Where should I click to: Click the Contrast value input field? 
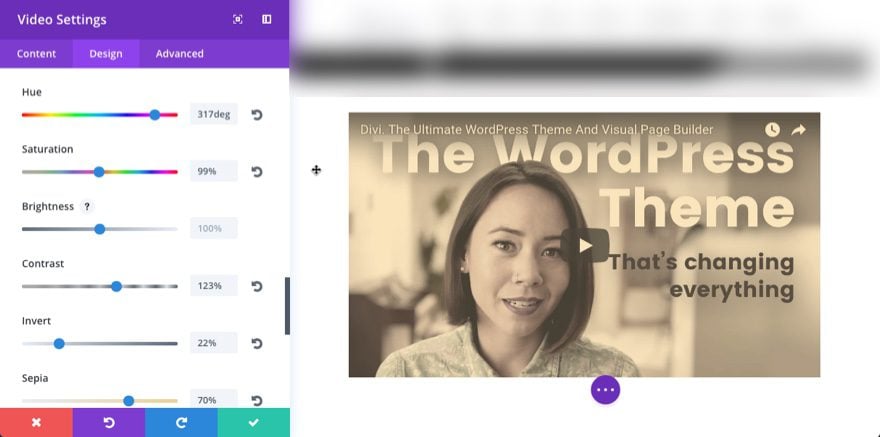[x=213, y=286]
